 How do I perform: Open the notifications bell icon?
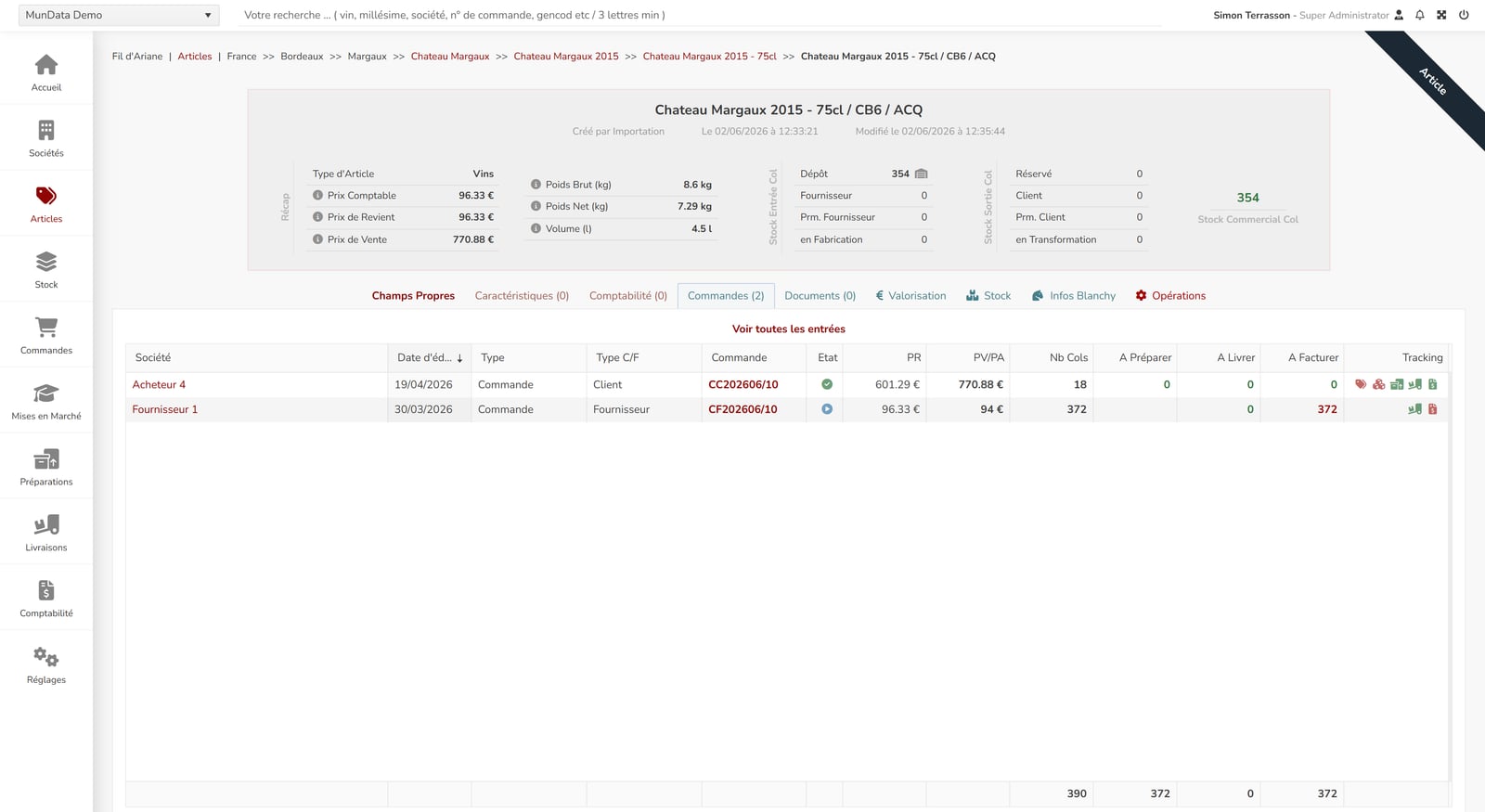click(1420, 15)
